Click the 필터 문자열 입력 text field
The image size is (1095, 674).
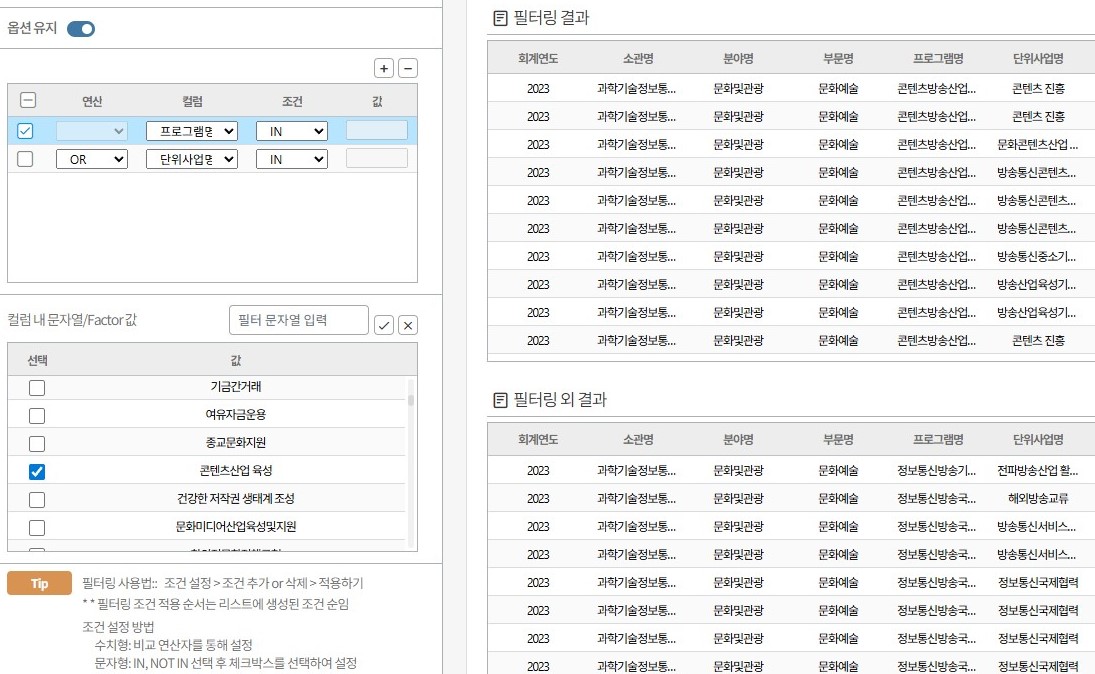299,321
